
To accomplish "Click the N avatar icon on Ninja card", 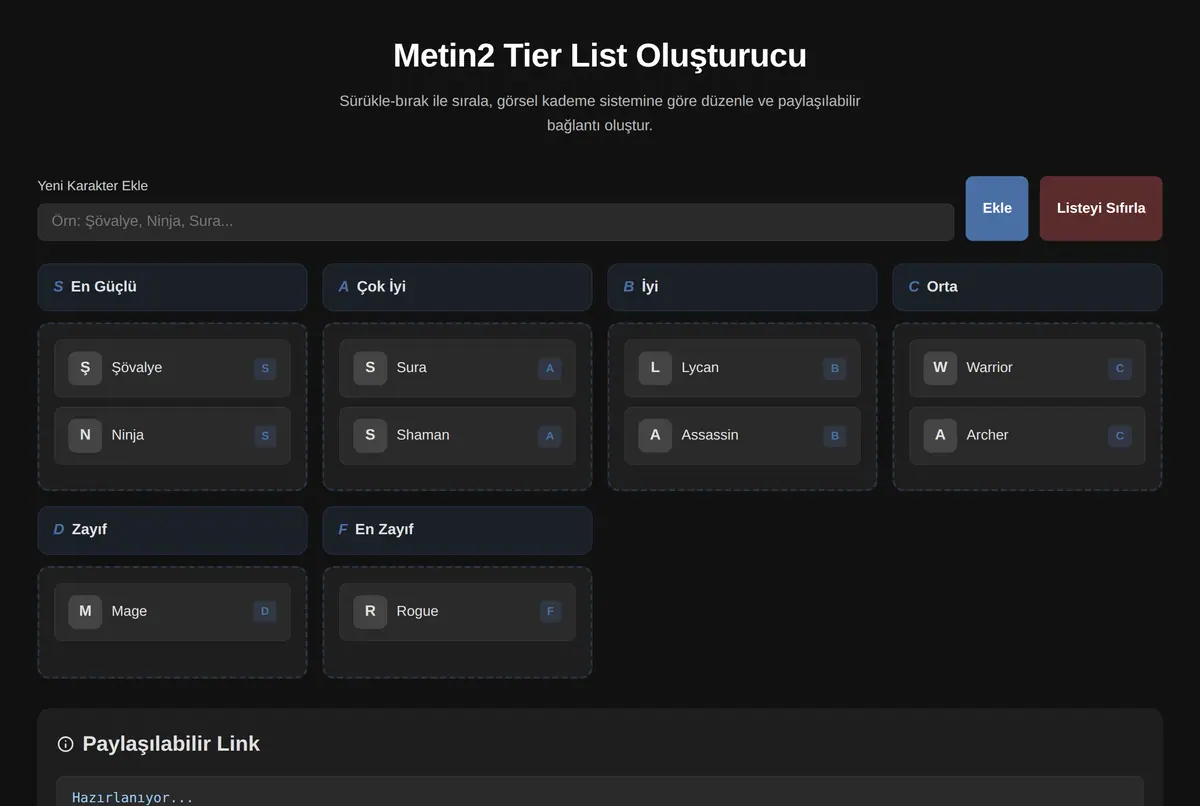I will pos(85,435).
